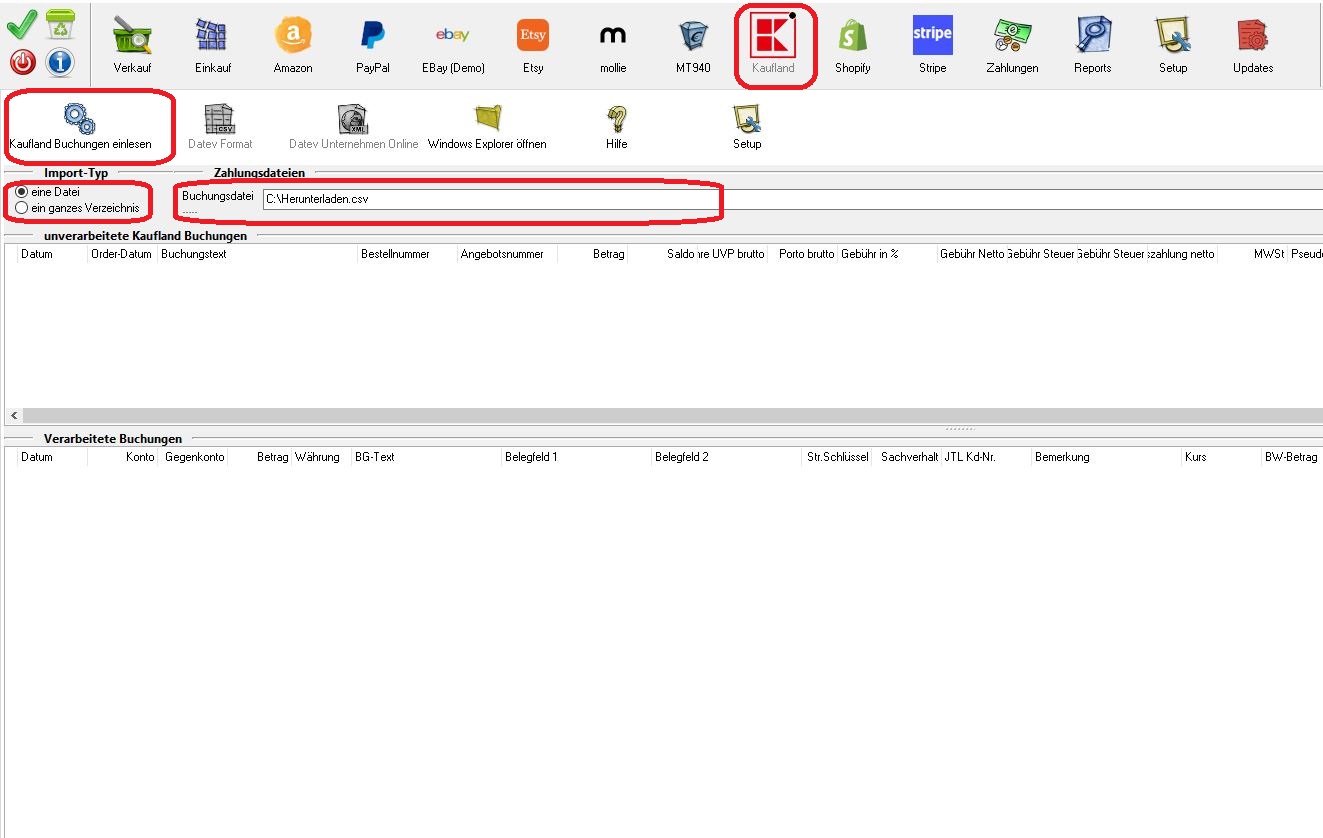Image resolution: width=1323 pixels, height=838 pixels.
Task: Choose 'ein ganzes Verzeichnis' radio option
Action: (x=22, y=207)
